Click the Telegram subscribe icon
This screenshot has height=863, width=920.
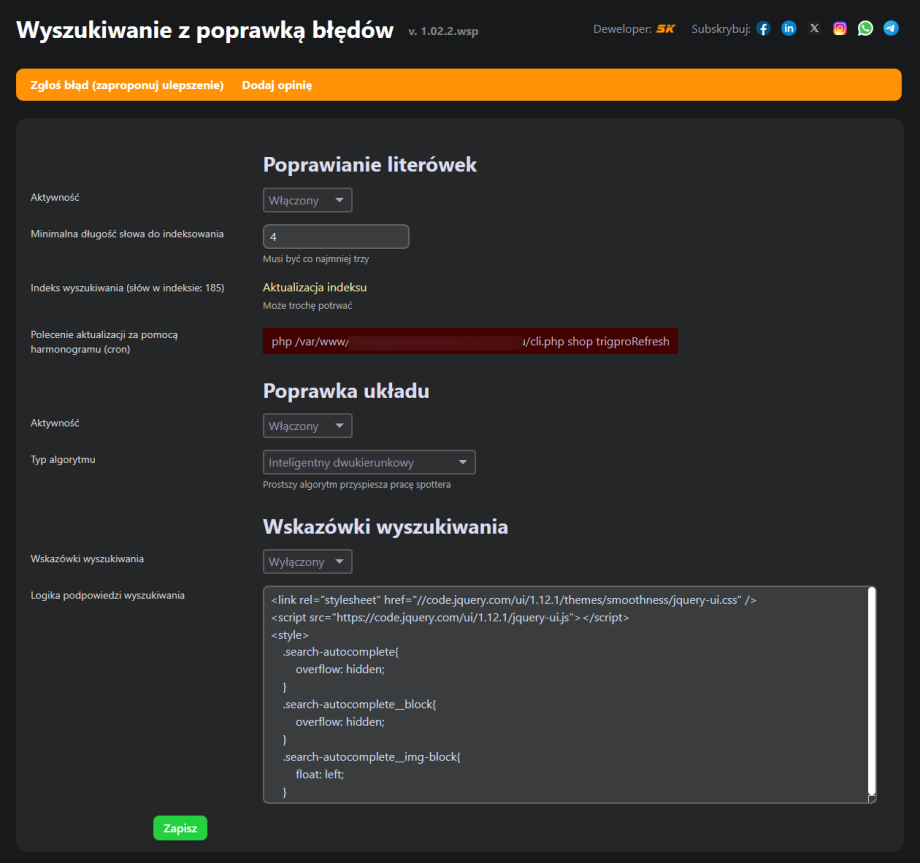pos(890,28)
